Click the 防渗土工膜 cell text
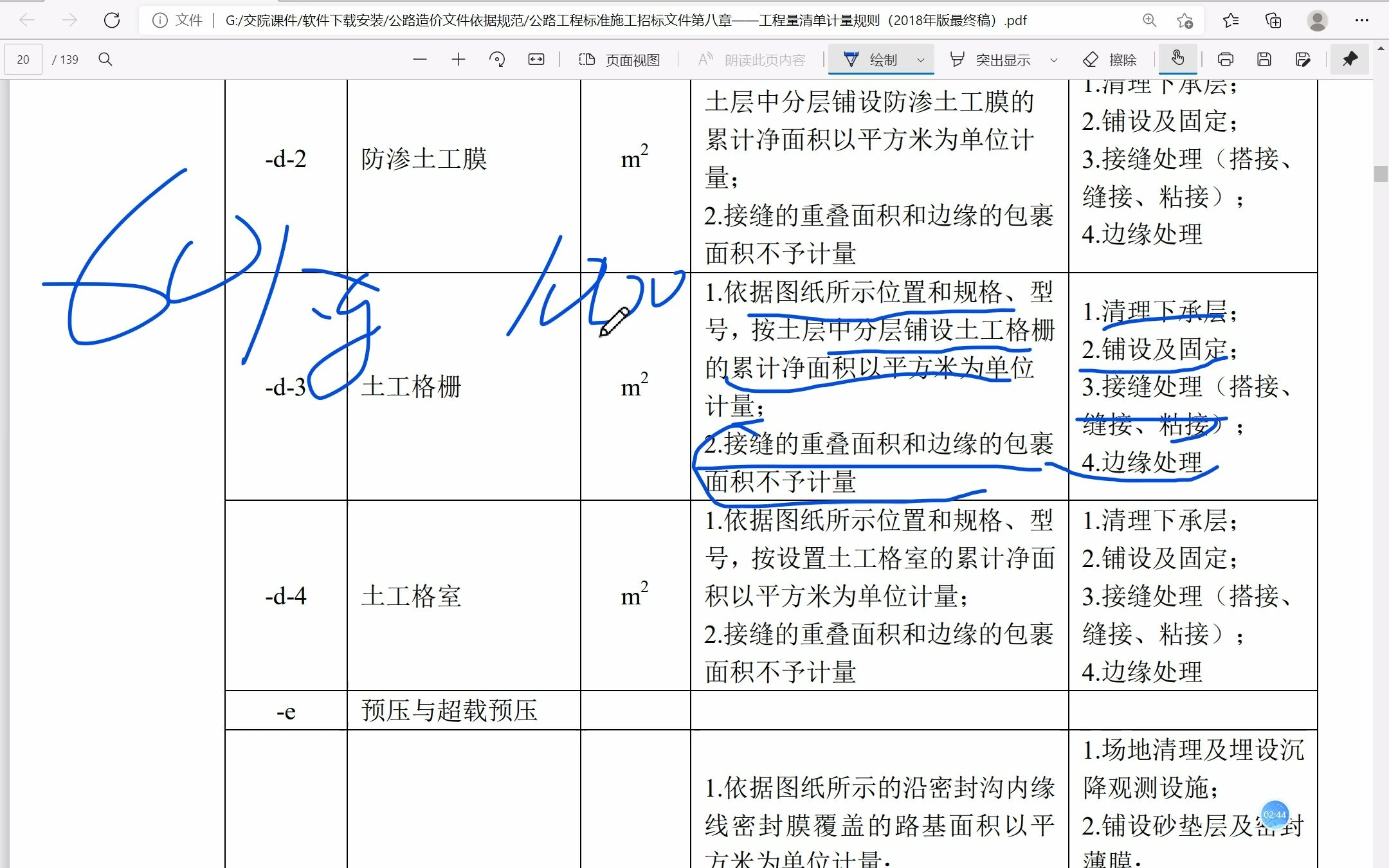Image resolution: width=1389 pixels, height=868 pixels. 424,158
